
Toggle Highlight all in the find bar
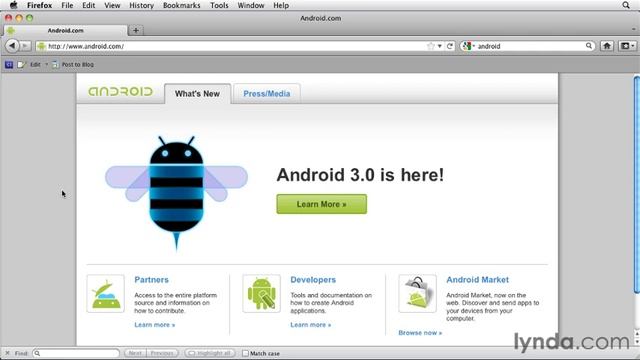pyautogui.click(x=210, y=353)
